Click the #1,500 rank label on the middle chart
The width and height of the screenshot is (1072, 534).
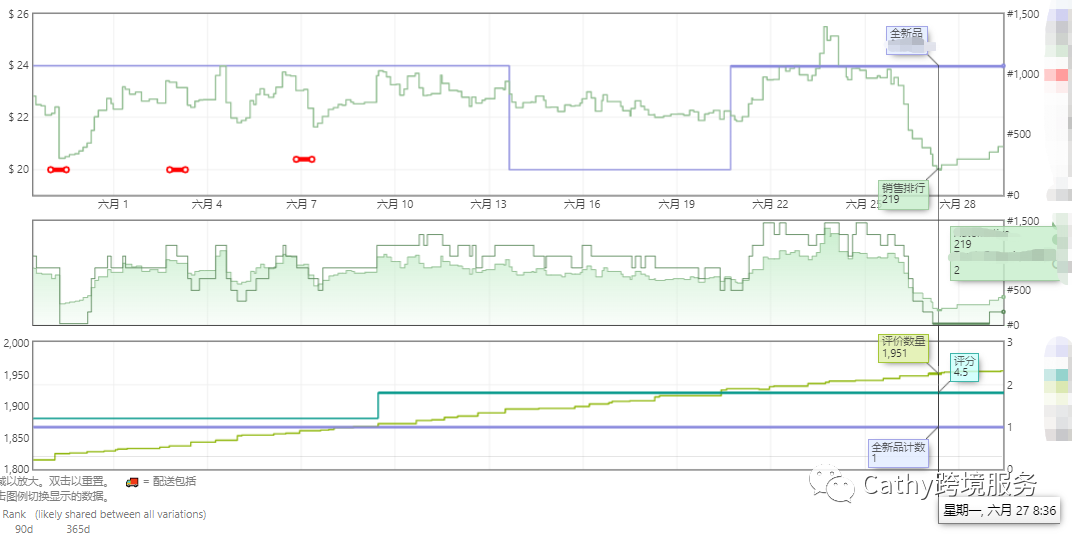1023,221
